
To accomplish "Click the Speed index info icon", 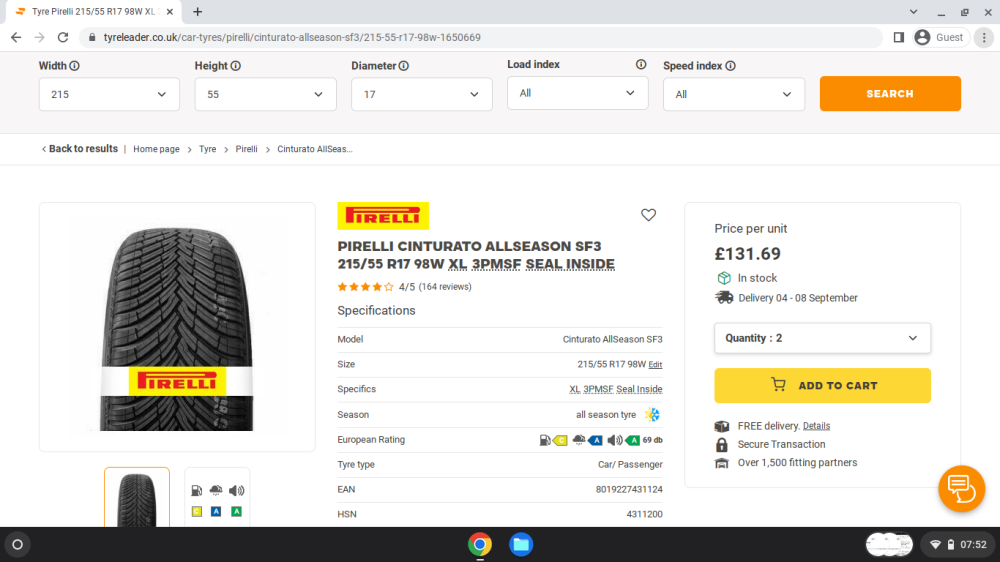I will tap(730, 66).
